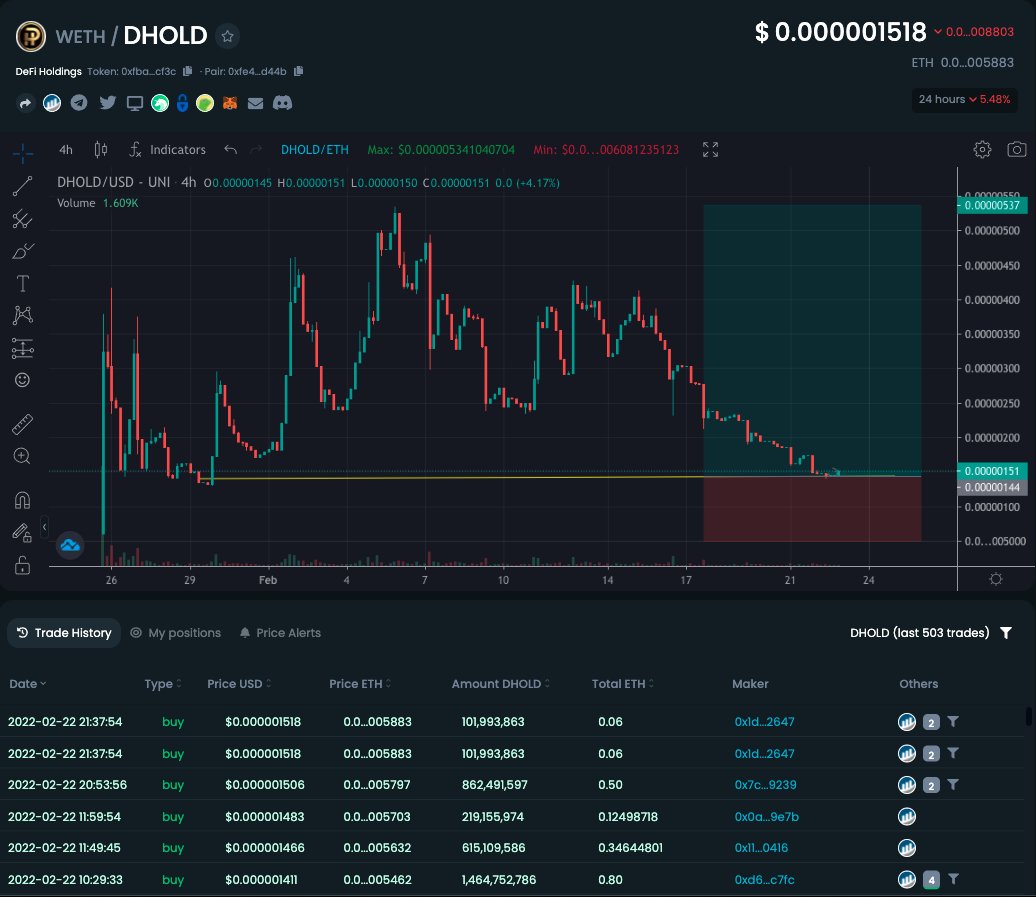Open maker 0x0a...9e7b address link

766,816
